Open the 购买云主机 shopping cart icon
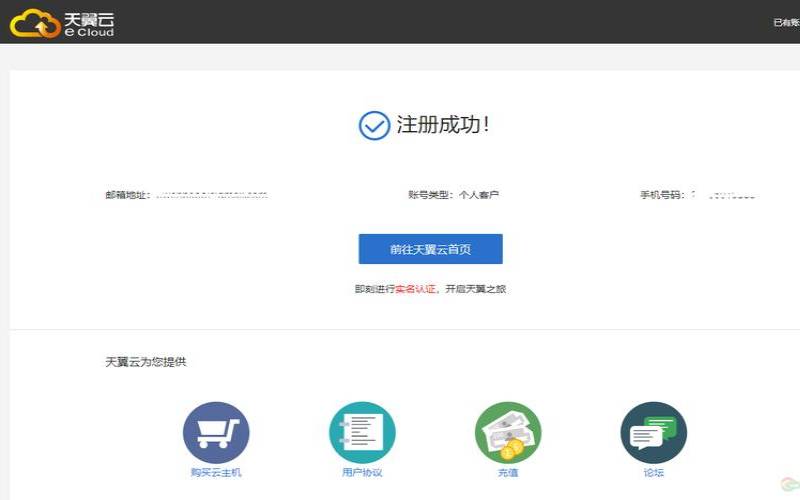Screen dimensions: 800x500 (216, 433)
